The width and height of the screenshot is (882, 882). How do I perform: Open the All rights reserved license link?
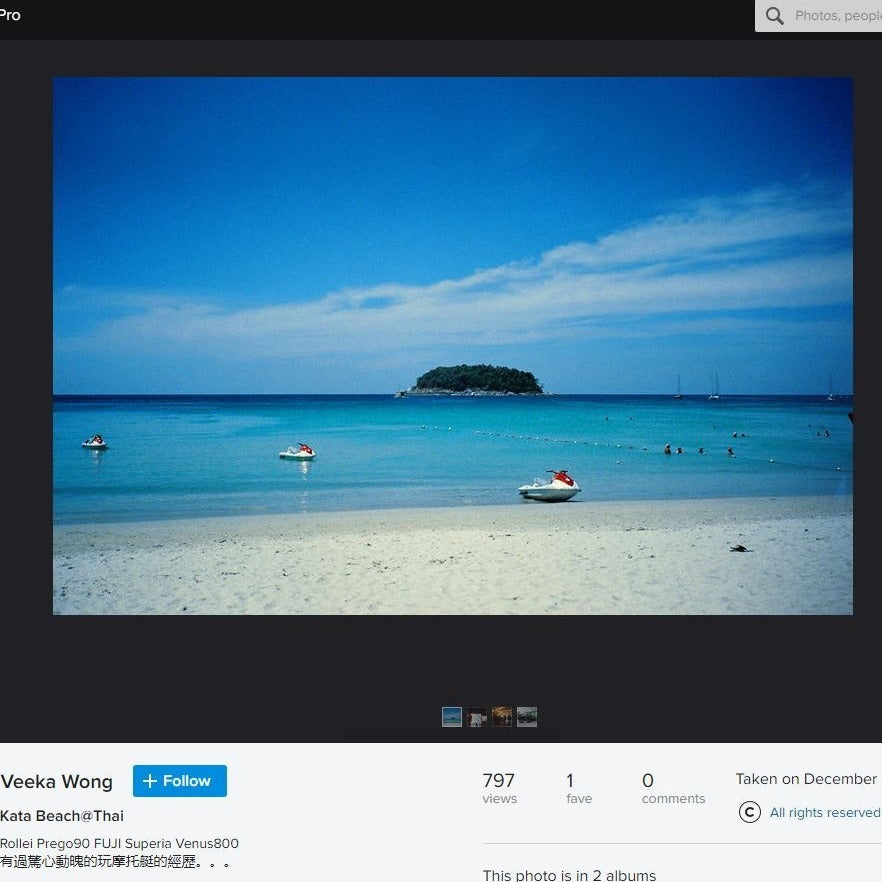click(x=824, y=813)
